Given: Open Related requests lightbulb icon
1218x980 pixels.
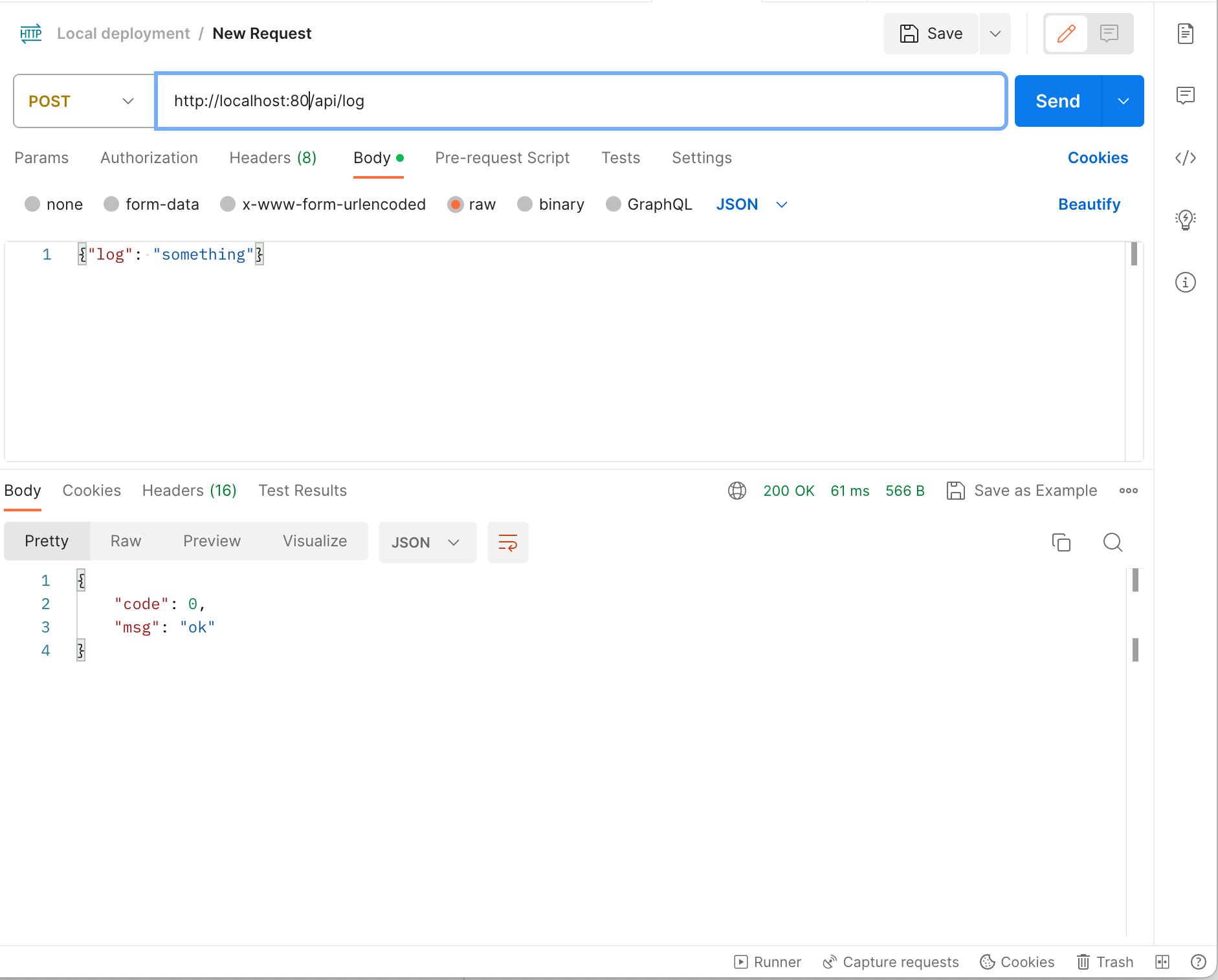Looking at the screenshot, I should click(x=1186, y=220).
